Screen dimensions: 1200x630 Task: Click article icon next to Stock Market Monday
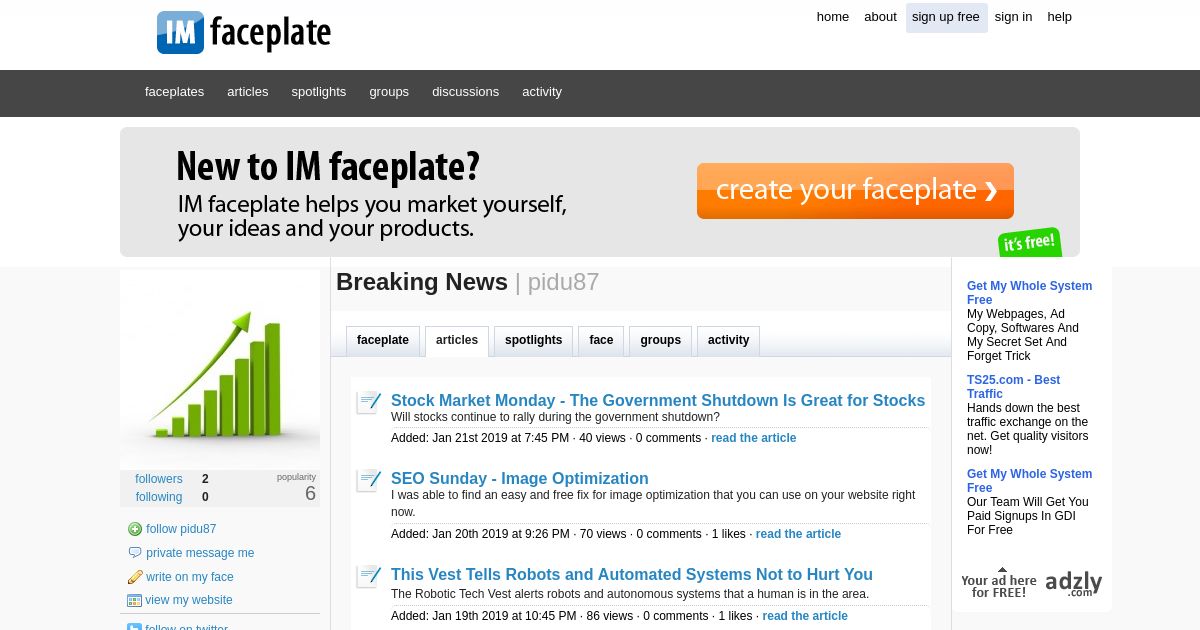(369, 403)
